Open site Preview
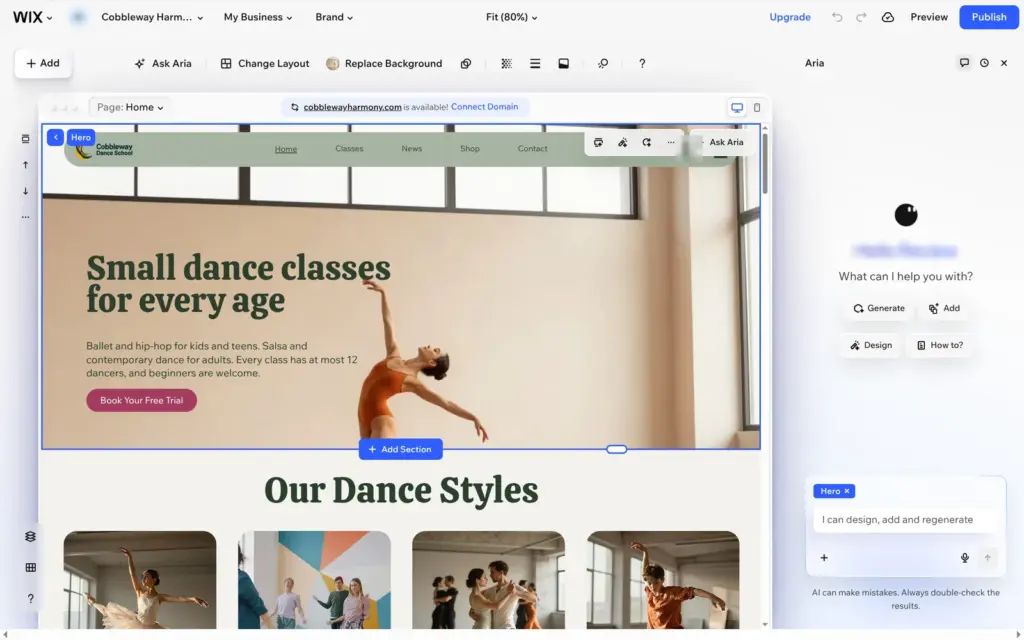Image resolution: width=1024 pixels, height=640 pixels. 929,17
